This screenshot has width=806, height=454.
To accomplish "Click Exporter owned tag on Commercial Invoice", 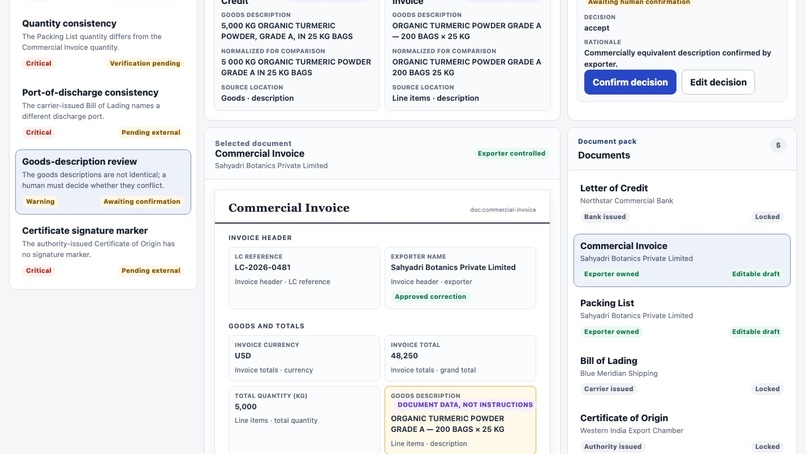I will point(611,274).
